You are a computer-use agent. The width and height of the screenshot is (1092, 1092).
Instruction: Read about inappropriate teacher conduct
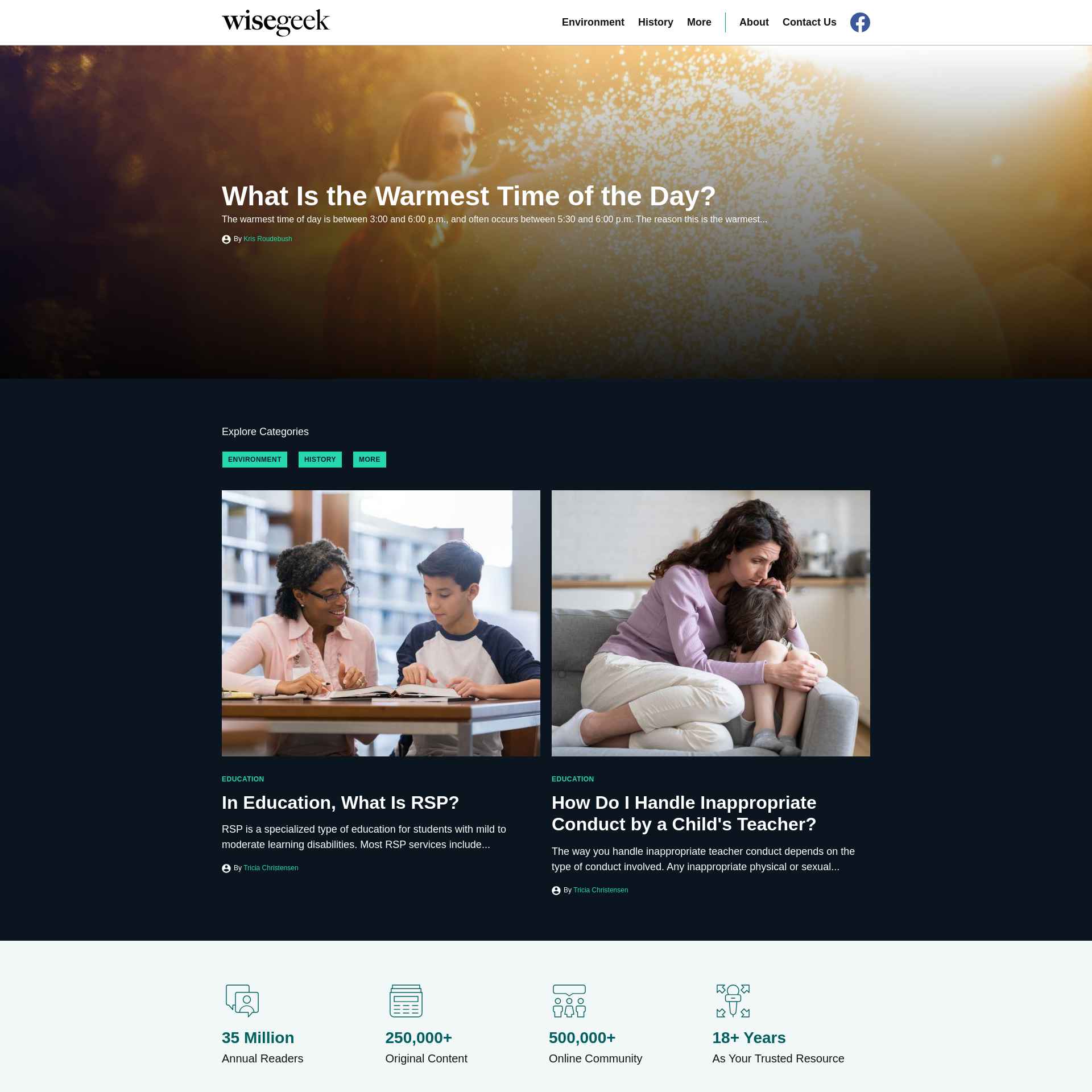[x=684, y=813]
